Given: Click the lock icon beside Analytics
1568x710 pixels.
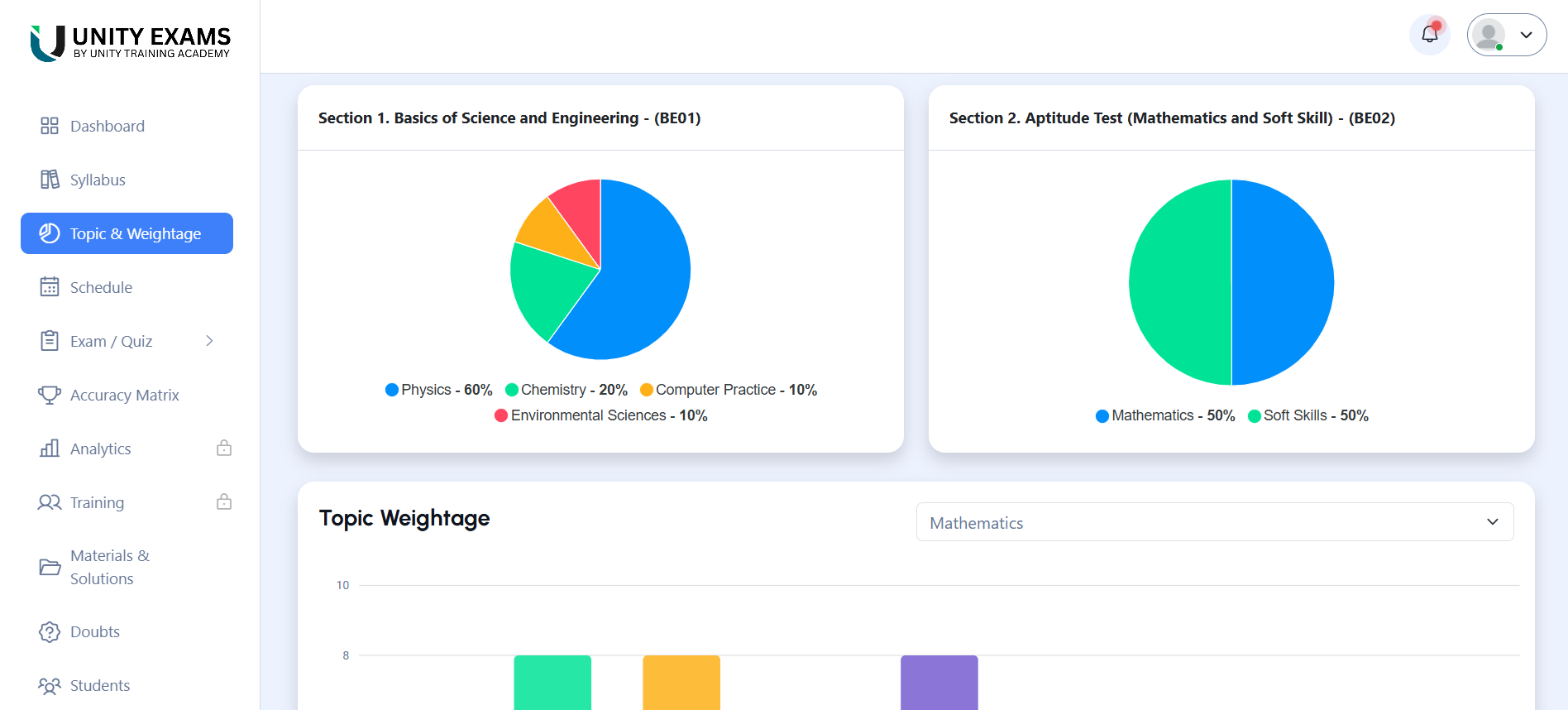Looking at the screenshot, I should coord(224,449).
